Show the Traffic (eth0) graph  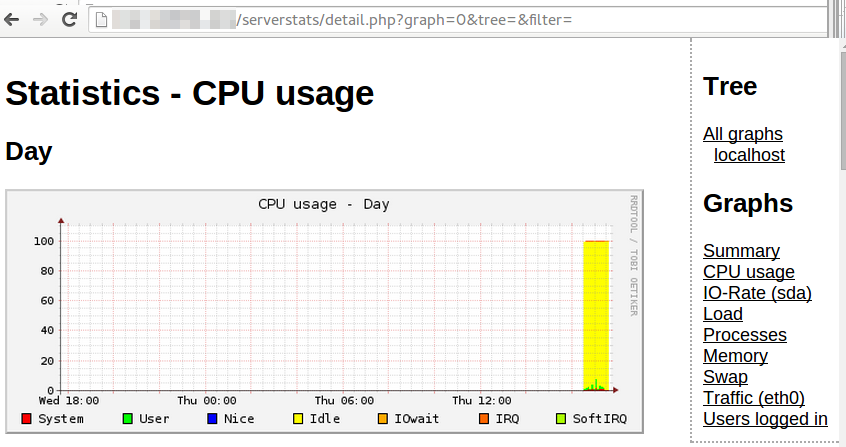click(754, 398)
